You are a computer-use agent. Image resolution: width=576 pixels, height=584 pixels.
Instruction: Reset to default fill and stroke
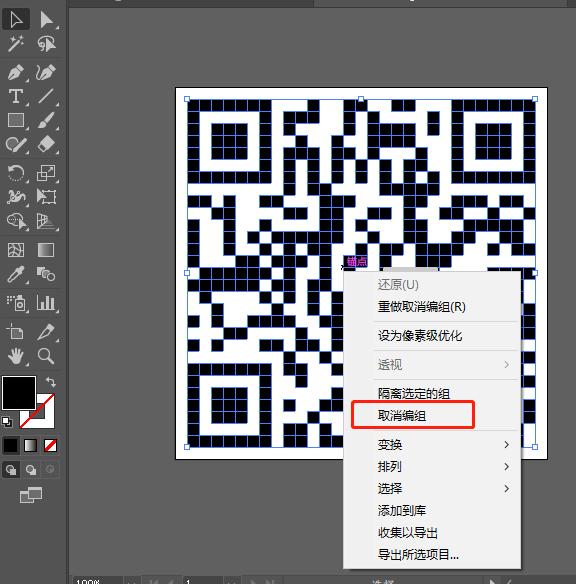tap(7, 422)
